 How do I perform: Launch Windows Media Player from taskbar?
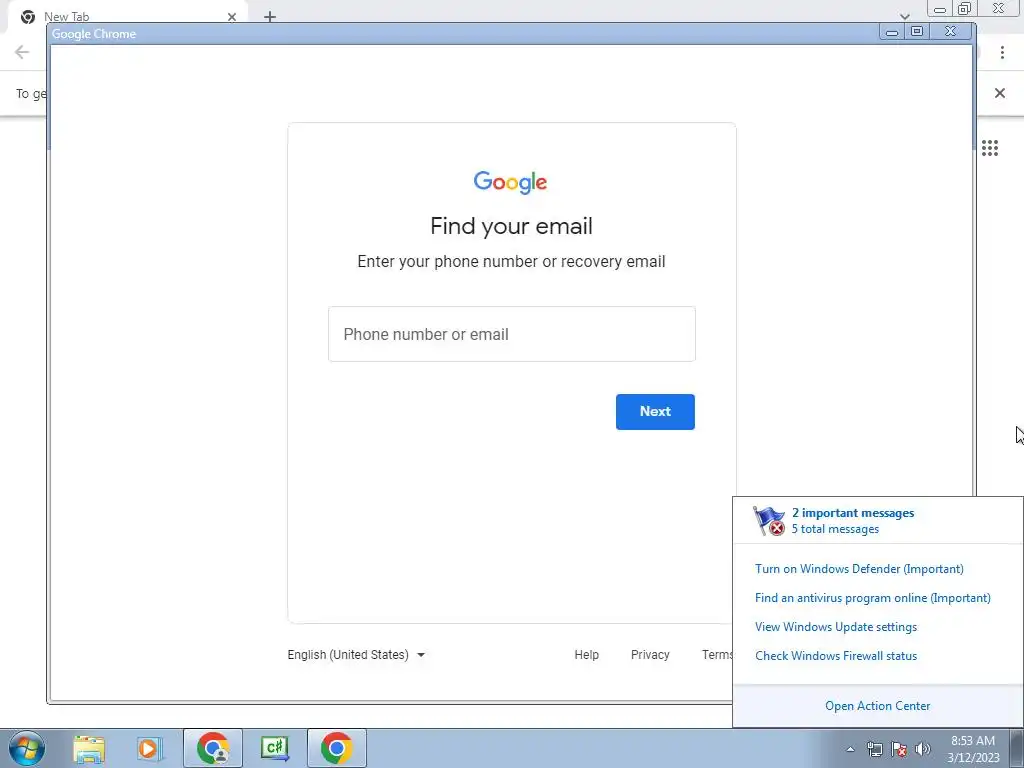tap(150, 748)
